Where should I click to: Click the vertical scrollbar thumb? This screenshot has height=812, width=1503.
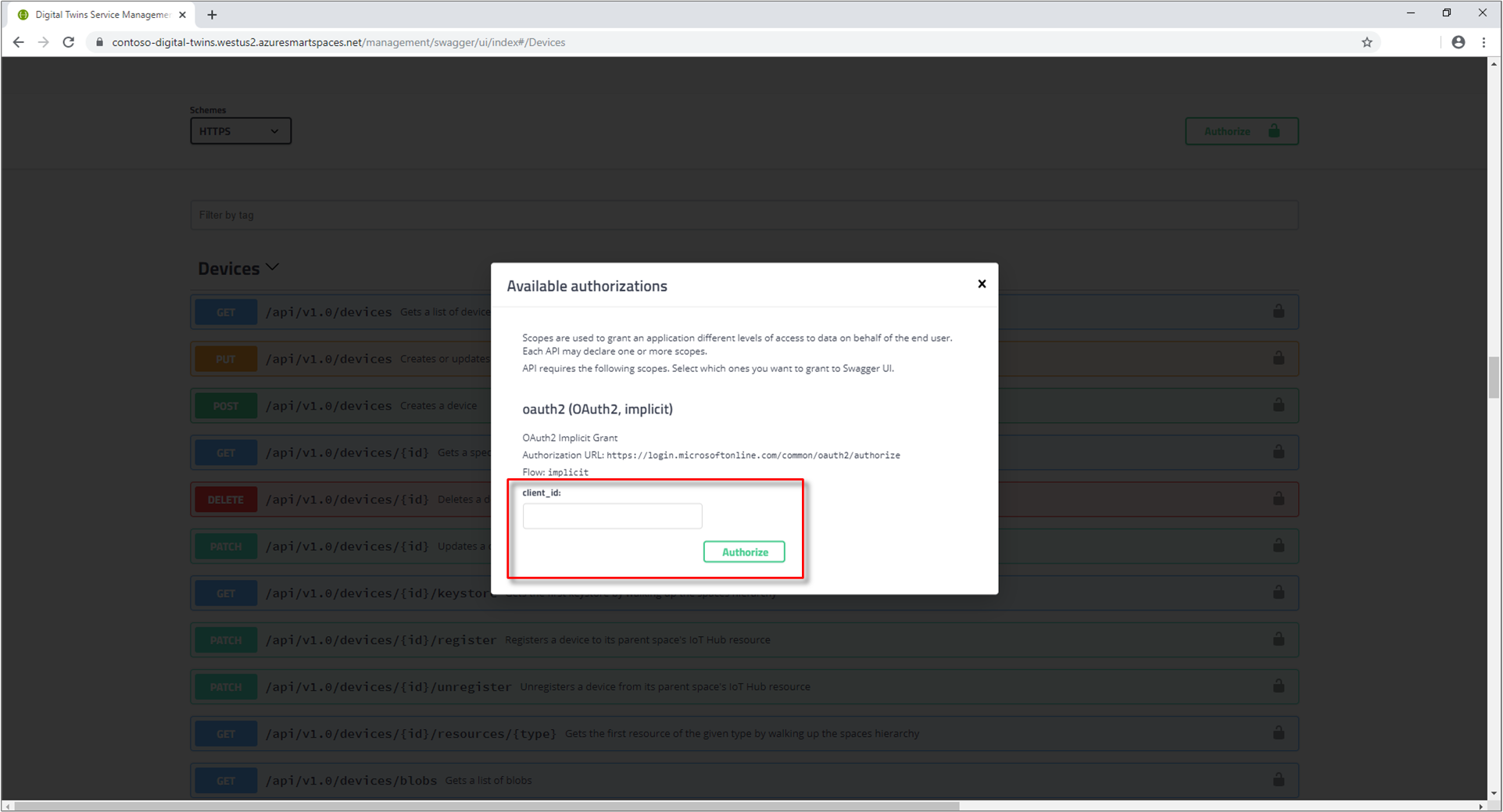coord(1494,377)
